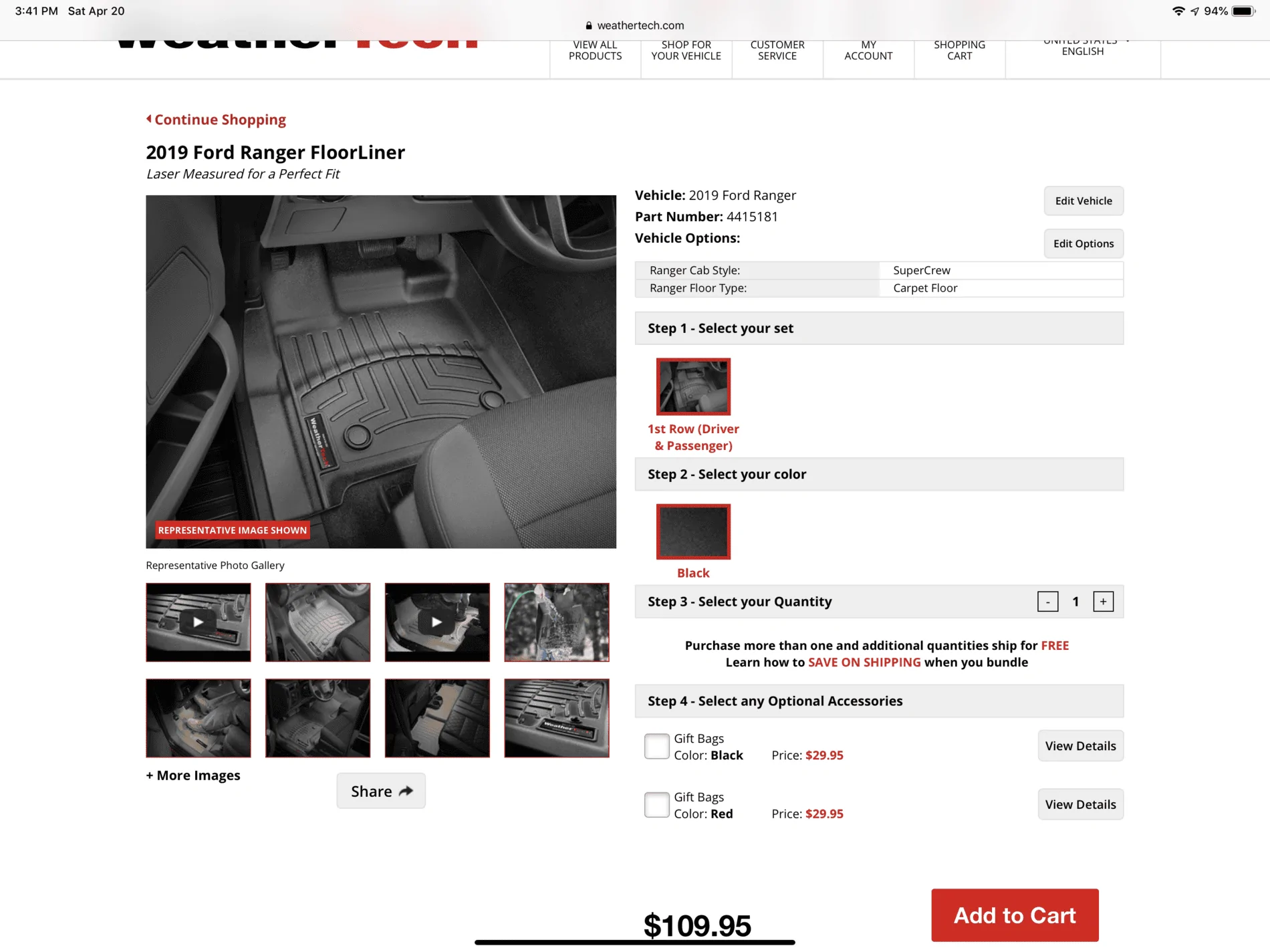Click the Step 1 - Select your set header
Viewport: 1270px width, 952px height.
point(879,328)
